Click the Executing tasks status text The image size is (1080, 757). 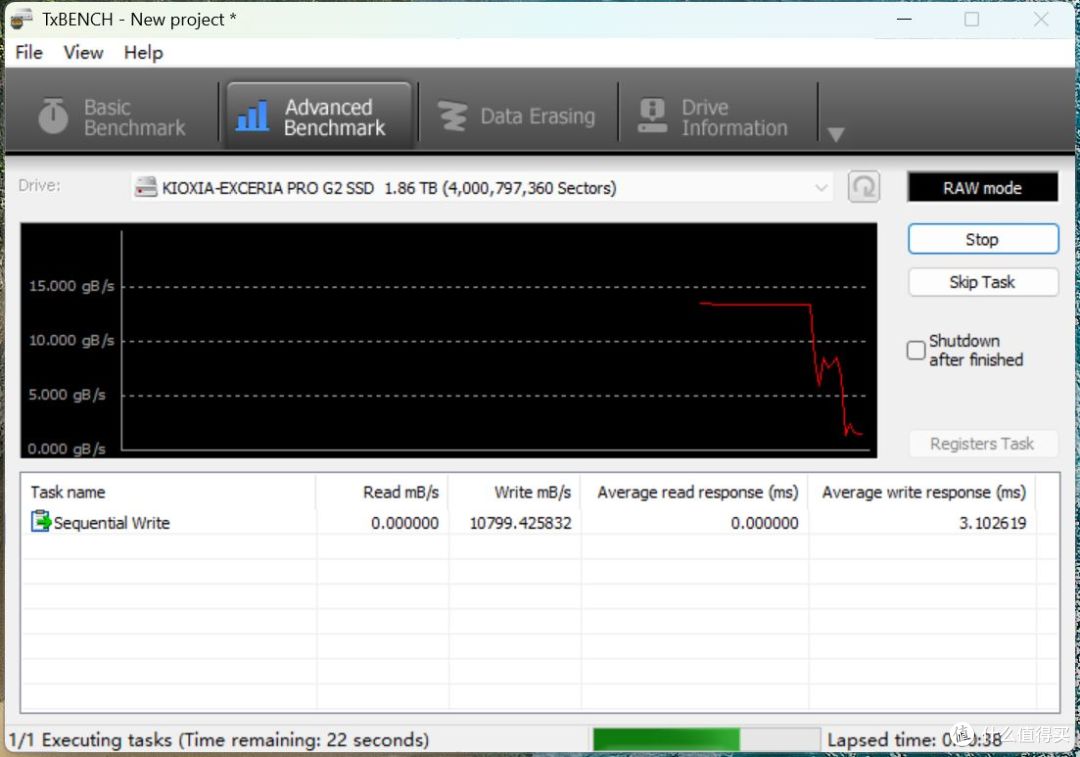[218, 740]
